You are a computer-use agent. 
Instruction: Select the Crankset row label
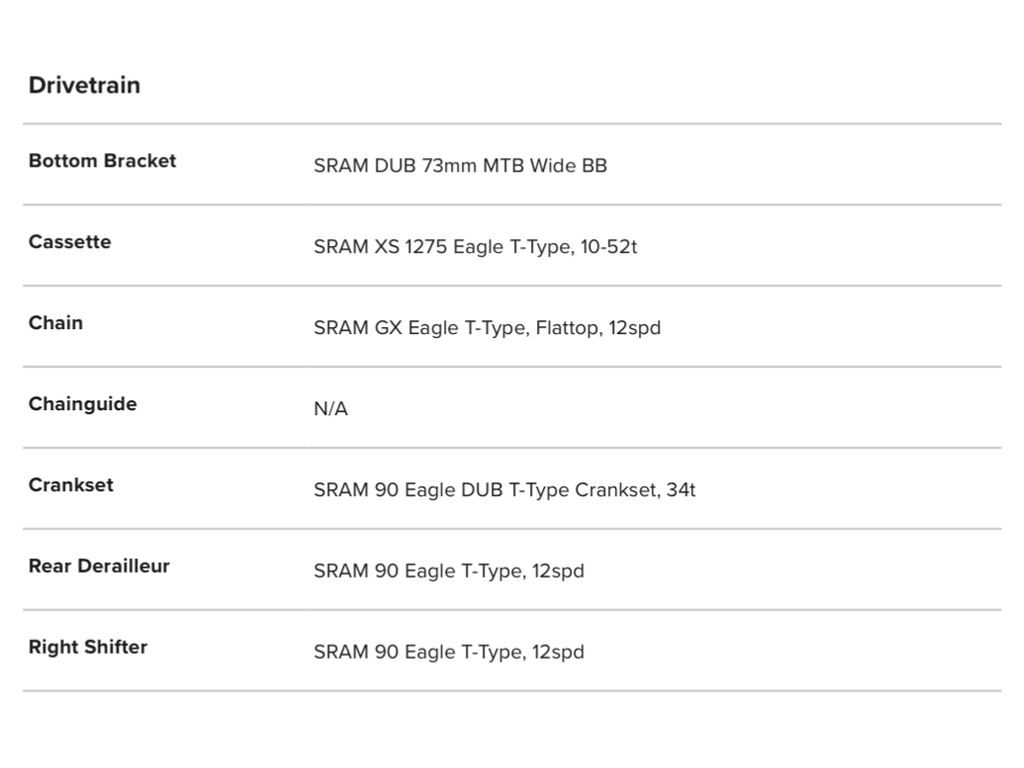(71, 485)
